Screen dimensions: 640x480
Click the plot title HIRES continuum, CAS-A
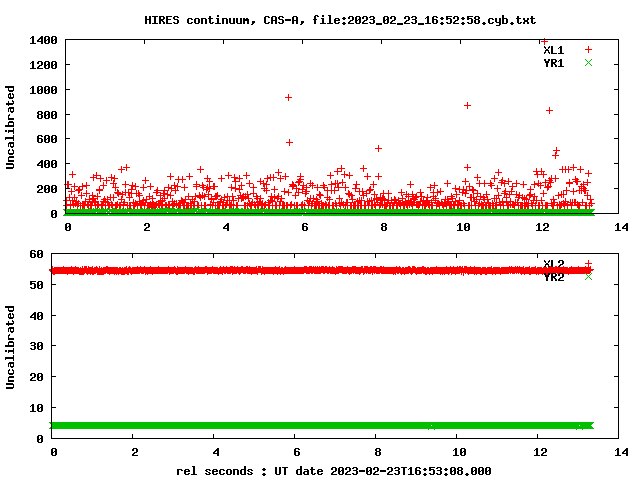(x=340, y=20)
